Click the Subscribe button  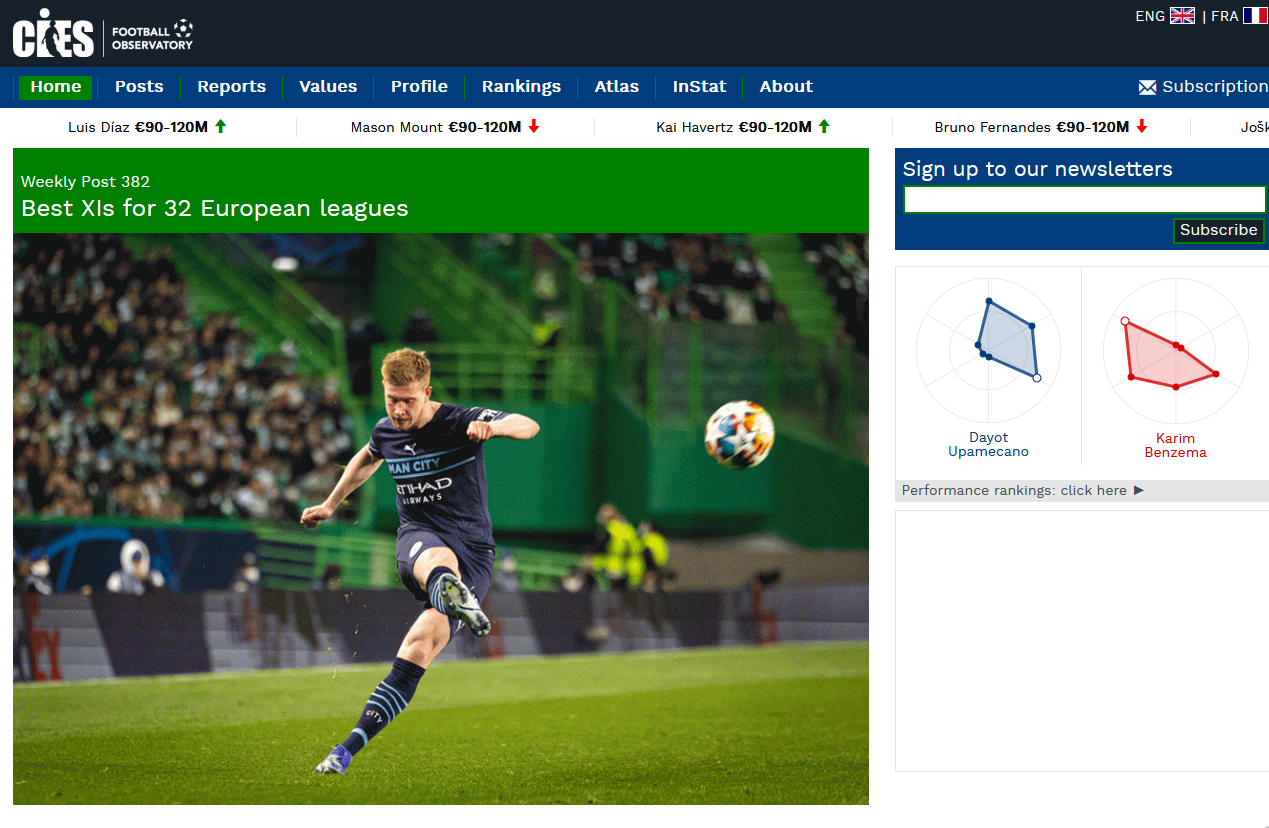(x=1218, y=230)
